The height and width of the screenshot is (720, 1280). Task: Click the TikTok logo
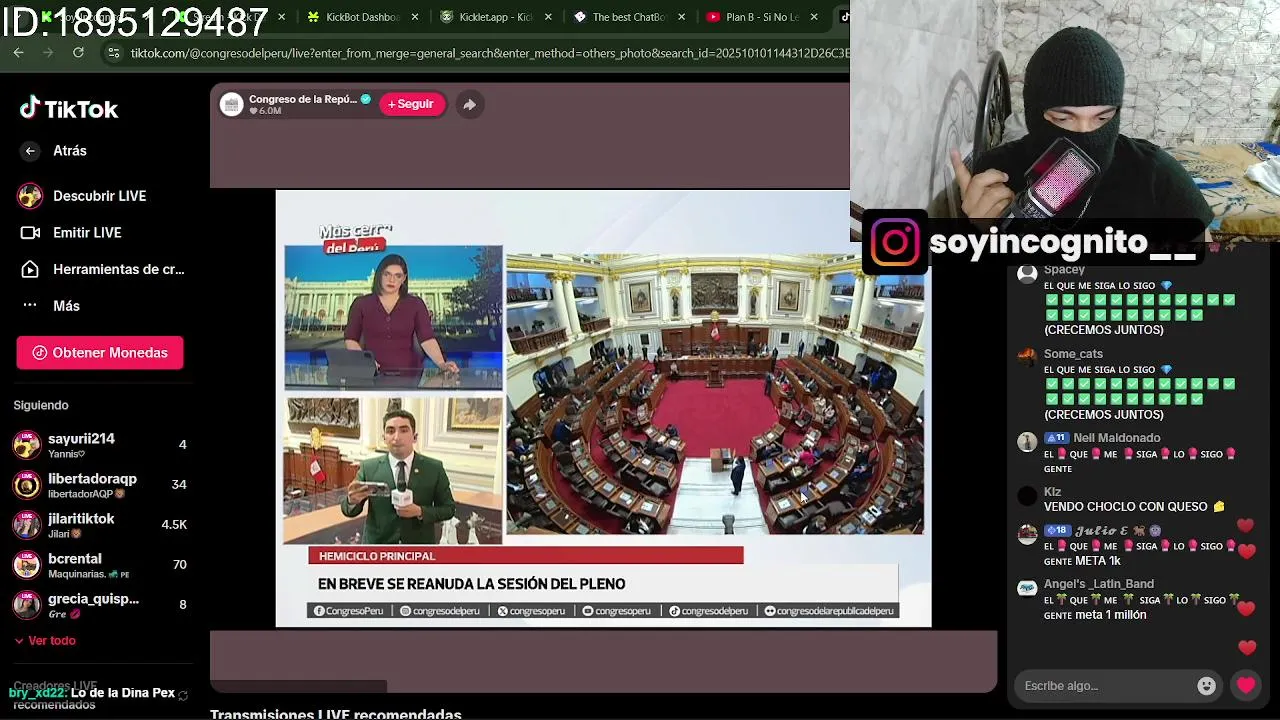point(69,109)
